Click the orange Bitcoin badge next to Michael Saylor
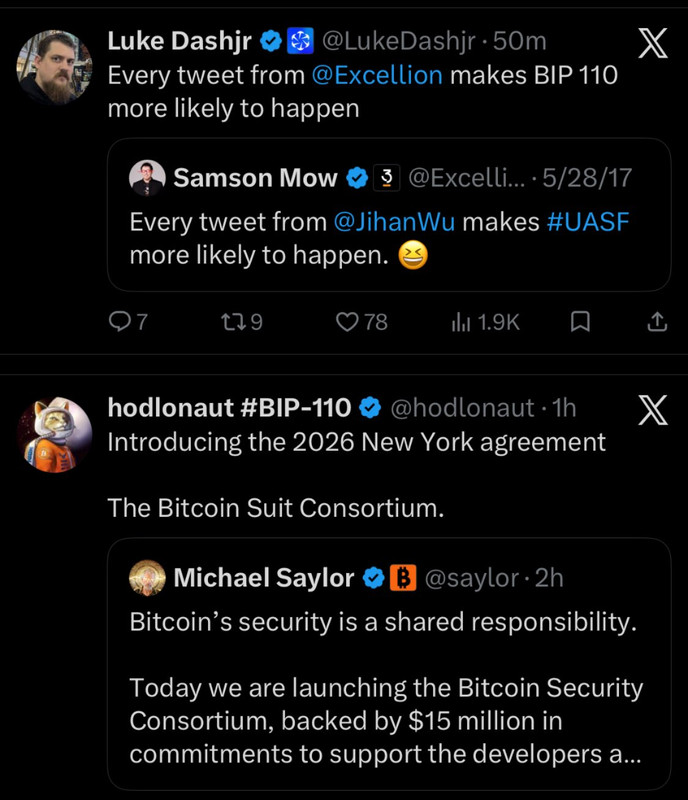This screenshot has width=688, height=800. pos(403,578)
